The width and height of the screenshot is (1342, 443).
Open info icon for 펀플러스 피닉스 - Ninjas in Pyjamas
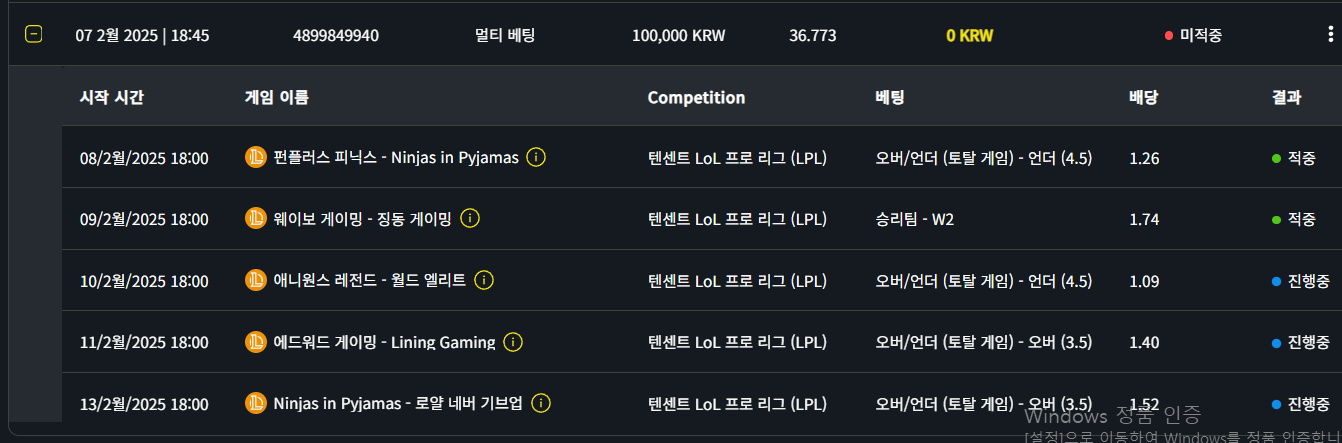click(x=536, y=157)
